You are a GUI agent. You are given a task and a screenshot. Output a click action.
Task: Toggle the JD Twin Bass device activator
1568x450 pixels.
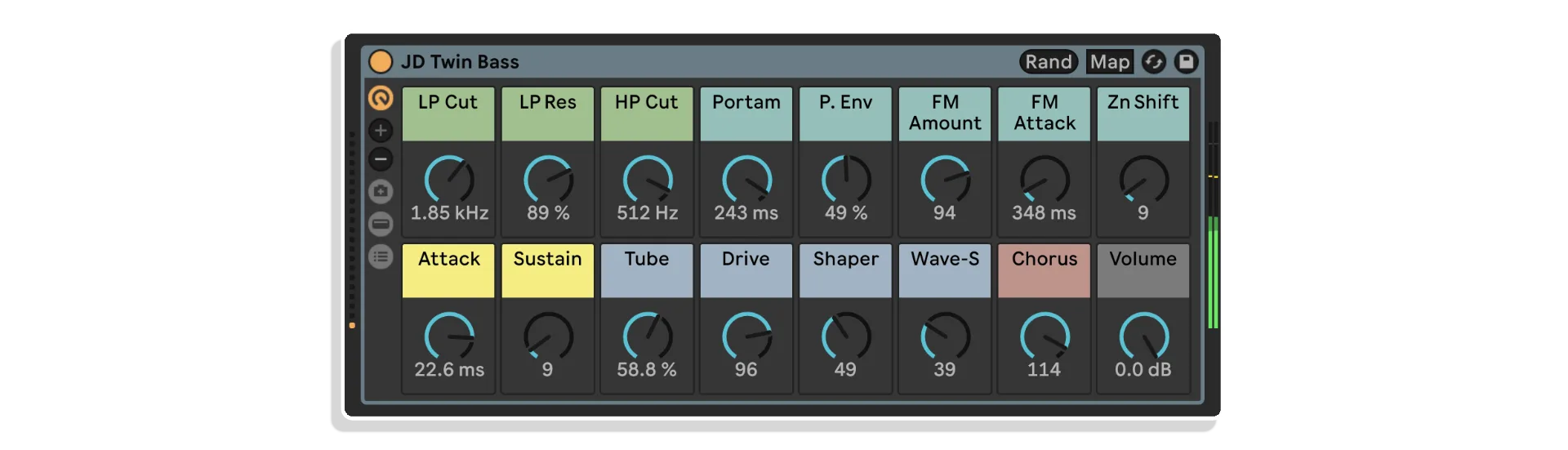click(x=381, y=61)
